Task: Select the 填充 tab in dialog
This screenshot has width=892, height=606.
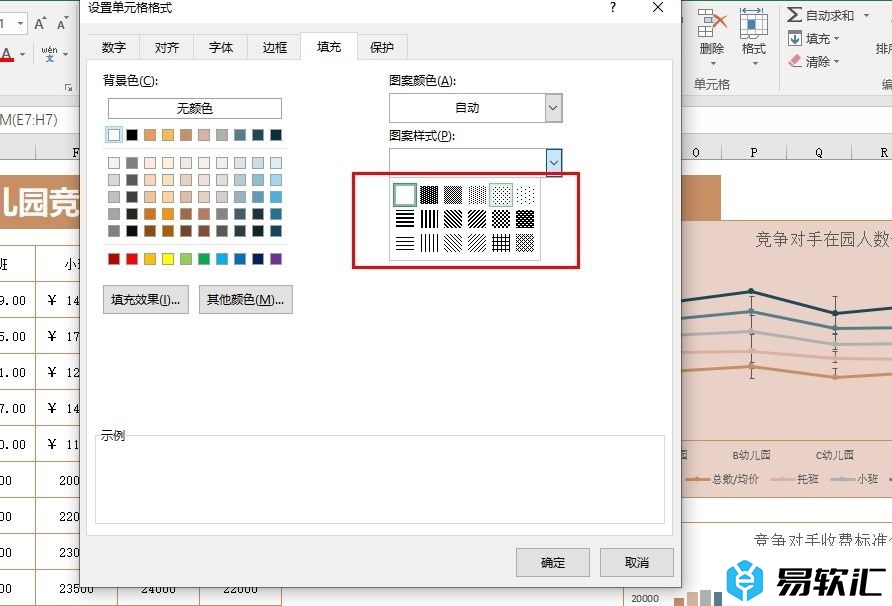Action: point(329,47)
